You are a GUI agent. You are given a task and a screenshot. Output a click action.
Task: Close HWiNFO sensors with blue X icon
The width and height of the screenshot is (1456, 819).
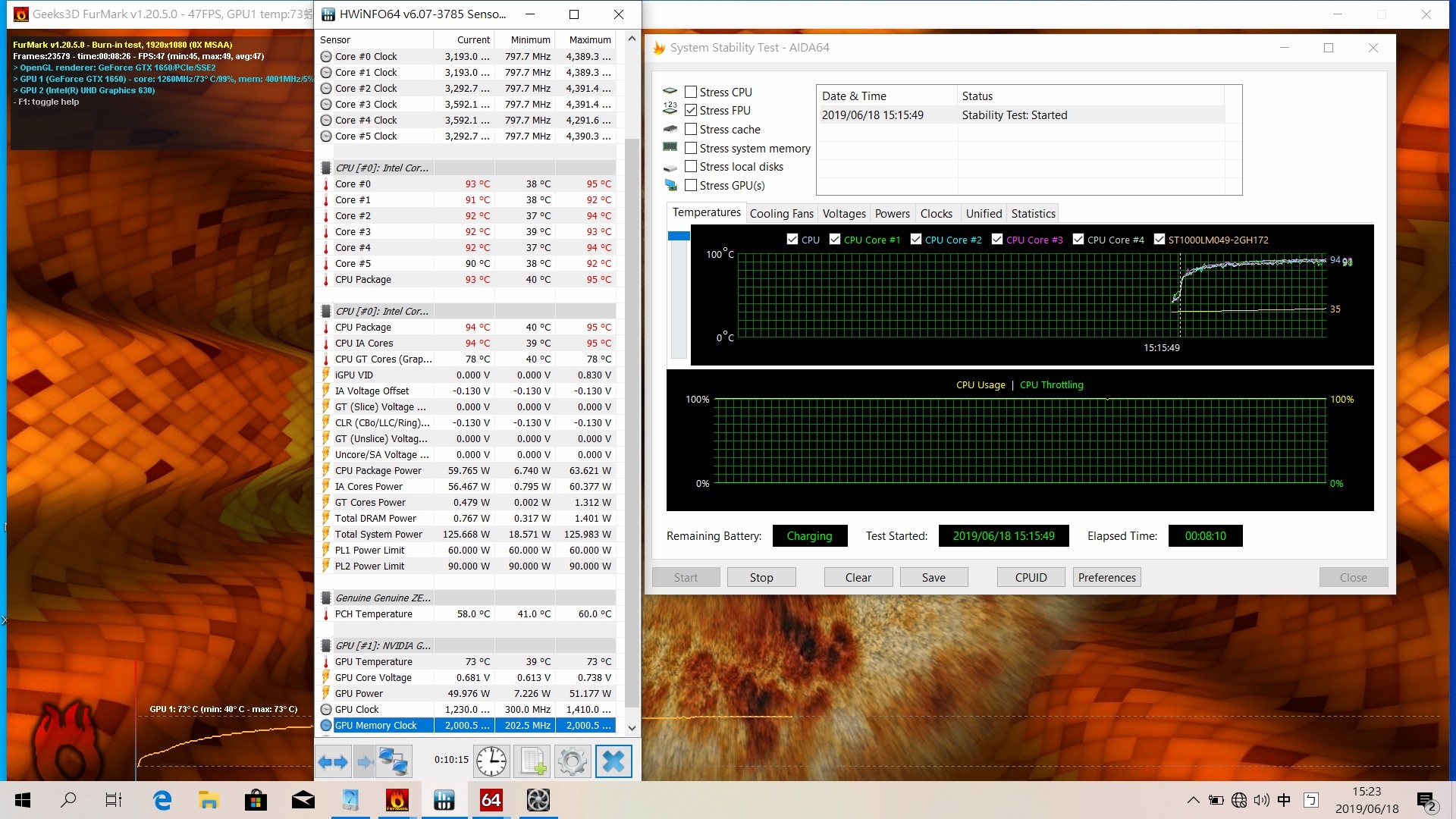point(613,761)
